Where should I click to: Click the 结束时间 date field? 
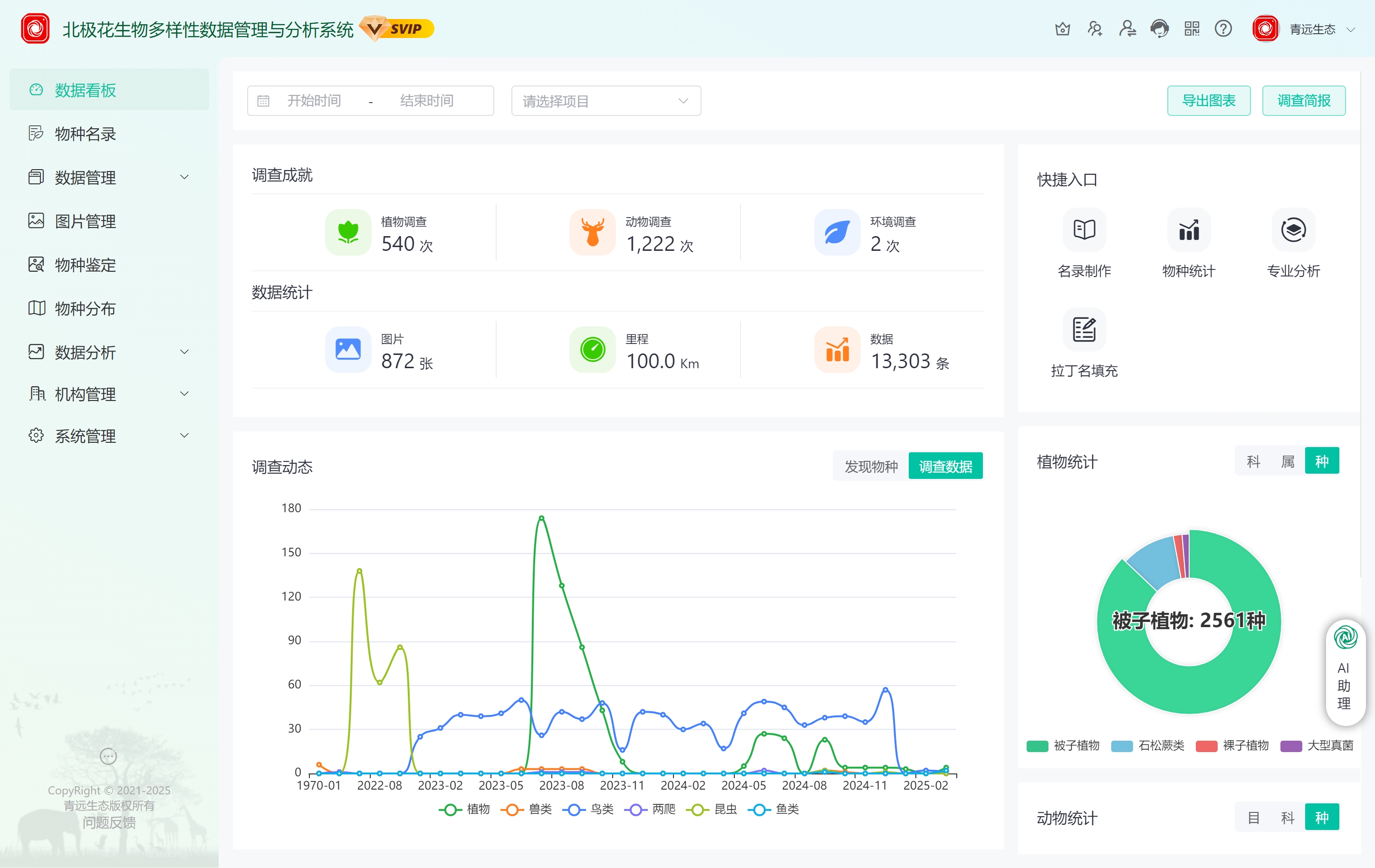pos(426,101)
